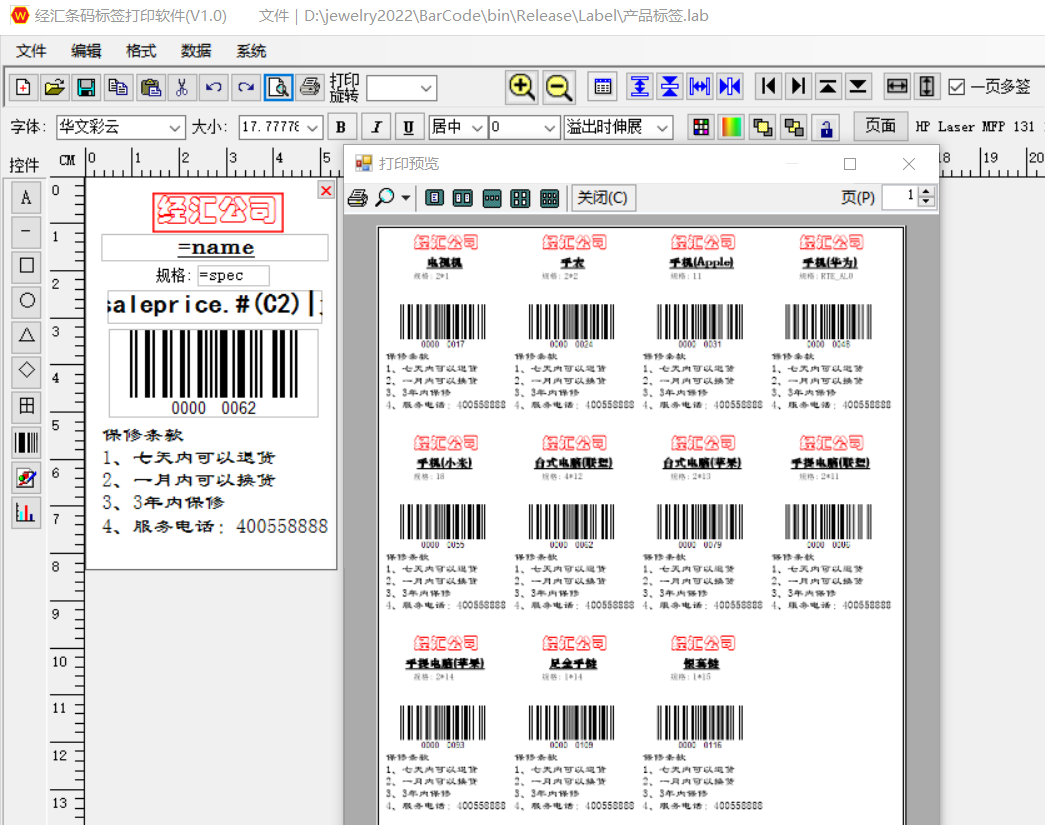This screenshot has height=825, width=1045.
Task: Undo the last edit
Action: 214,87
